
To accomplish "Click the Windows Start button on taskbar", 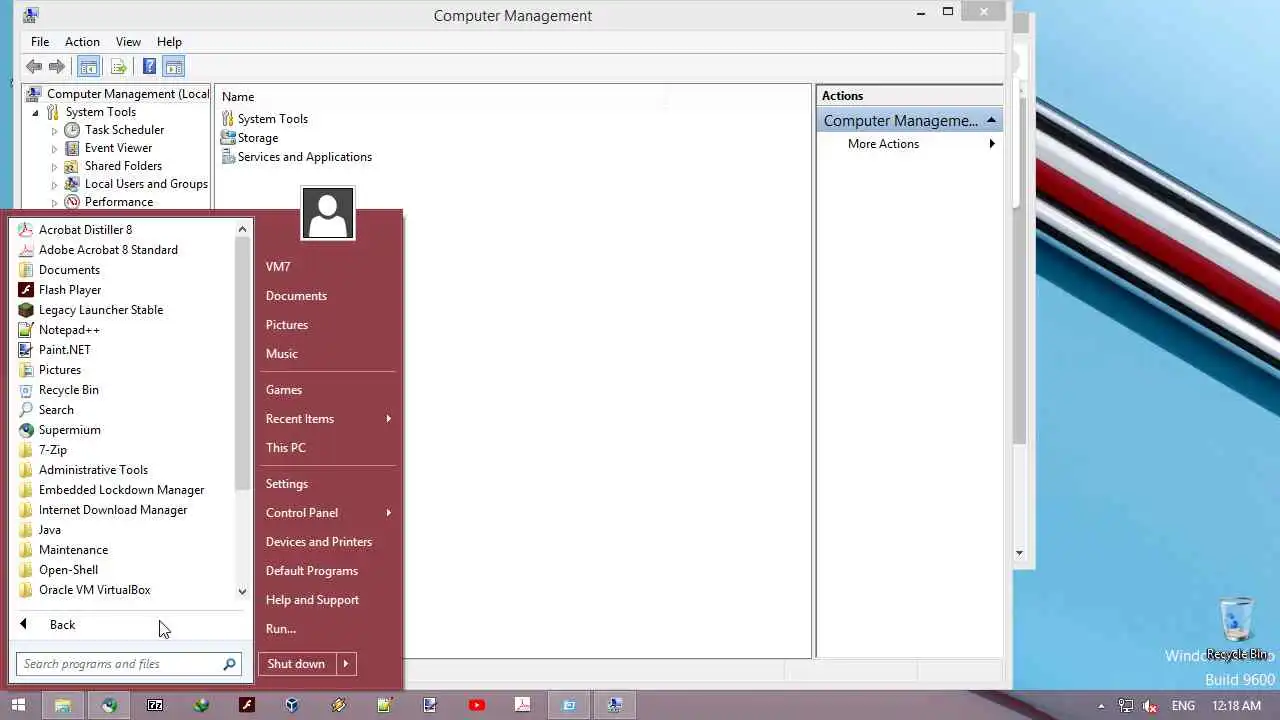I will click(x=18, y=705).
